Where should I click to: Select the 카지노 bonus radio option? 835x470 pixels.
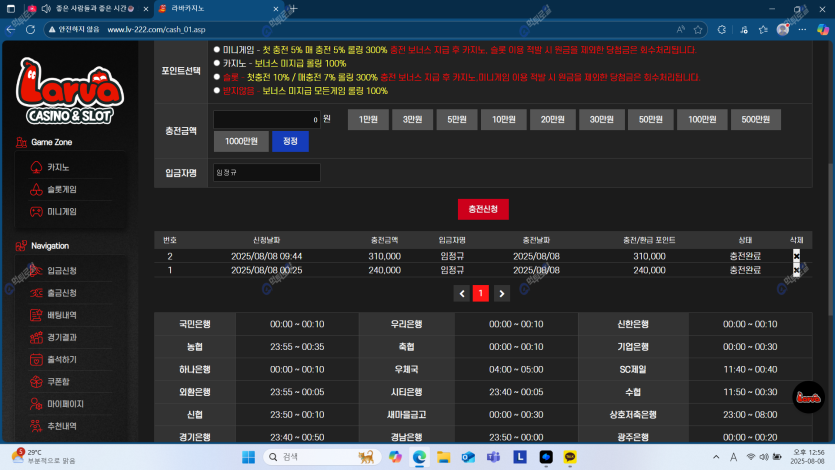pyautogui.click(x=217, y=63)
